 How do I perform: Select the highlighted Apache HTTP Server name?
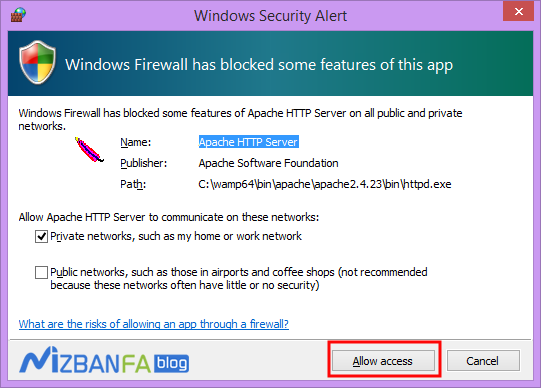[x=248, y=142]
